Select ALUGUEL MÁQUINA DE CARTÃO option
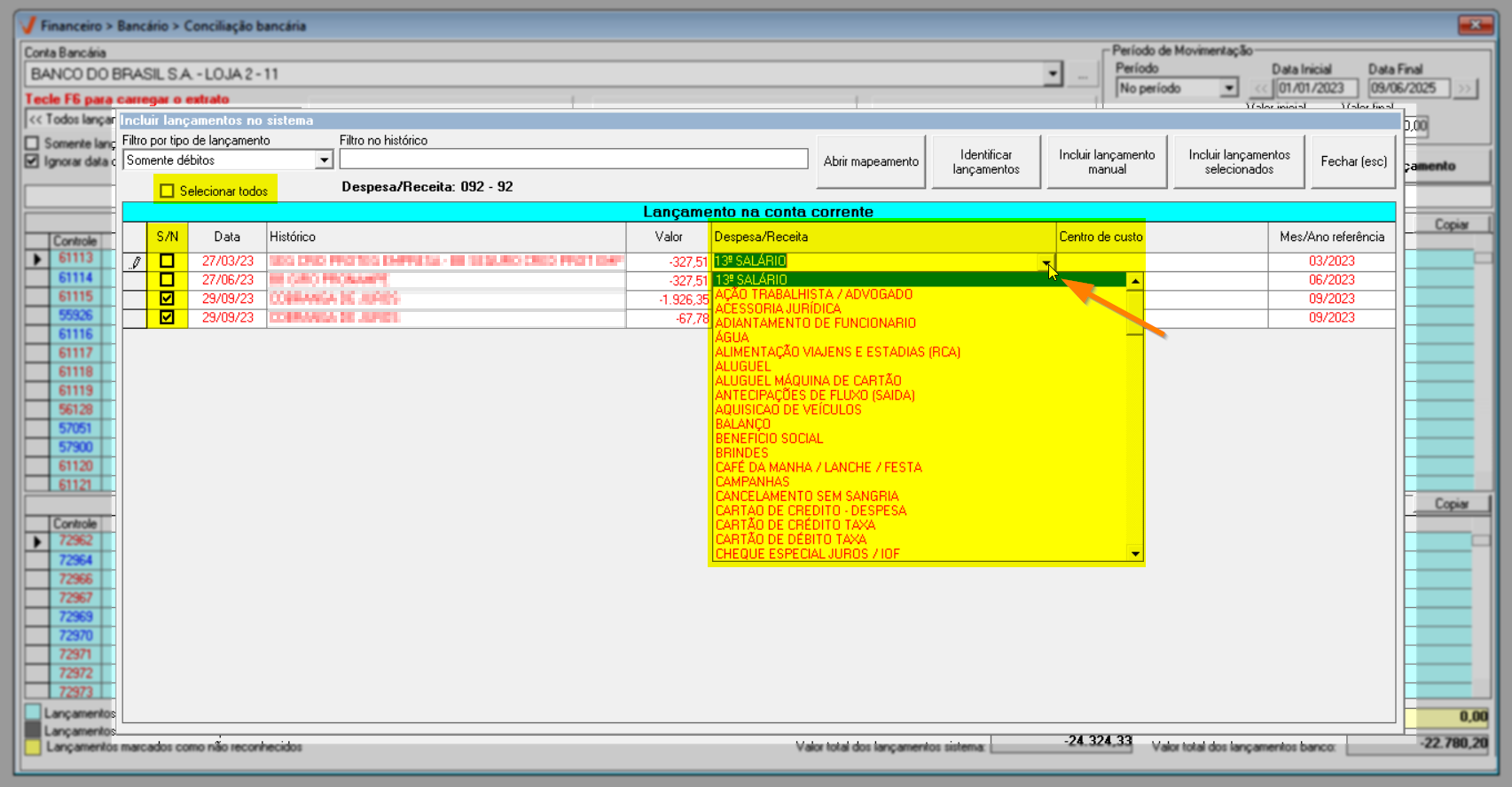 click(x=808, y=381)
